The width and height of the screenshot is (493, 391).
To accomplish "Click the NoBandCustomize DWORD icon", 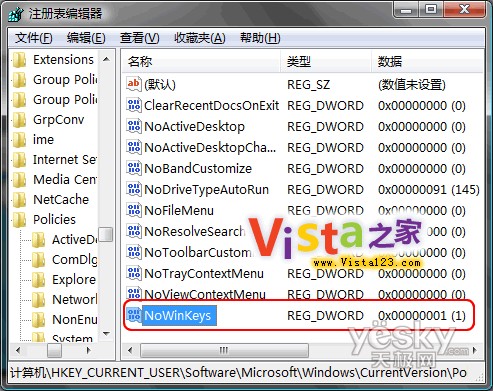I will (134, 168).
